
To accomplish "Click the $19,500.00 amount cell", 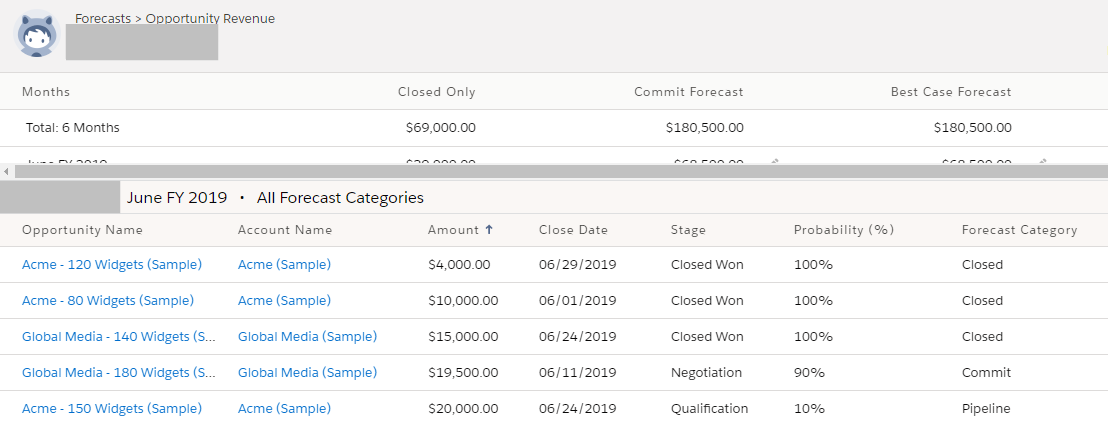I will tap(463, 372).
